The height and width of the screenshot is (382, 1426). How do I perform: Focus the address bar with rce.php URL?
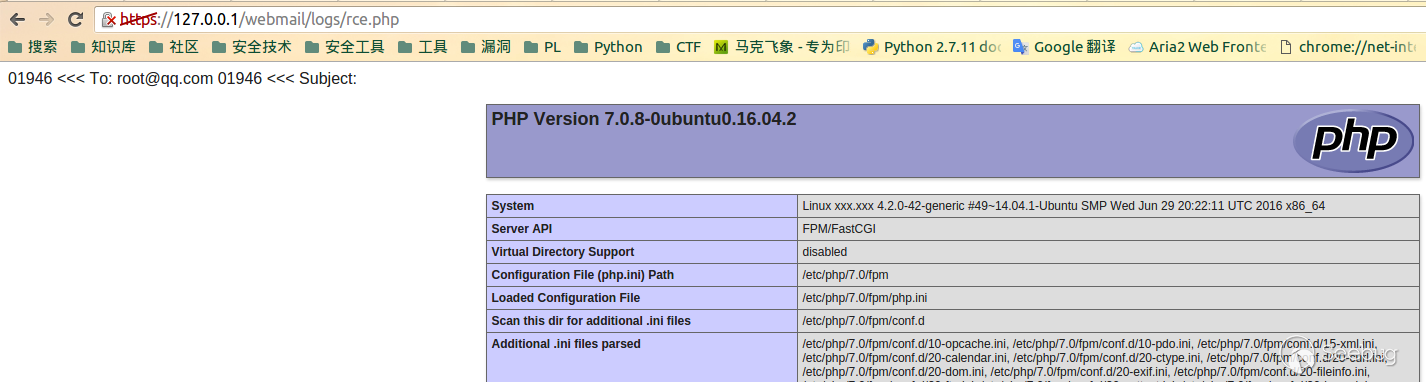point(759,19)
